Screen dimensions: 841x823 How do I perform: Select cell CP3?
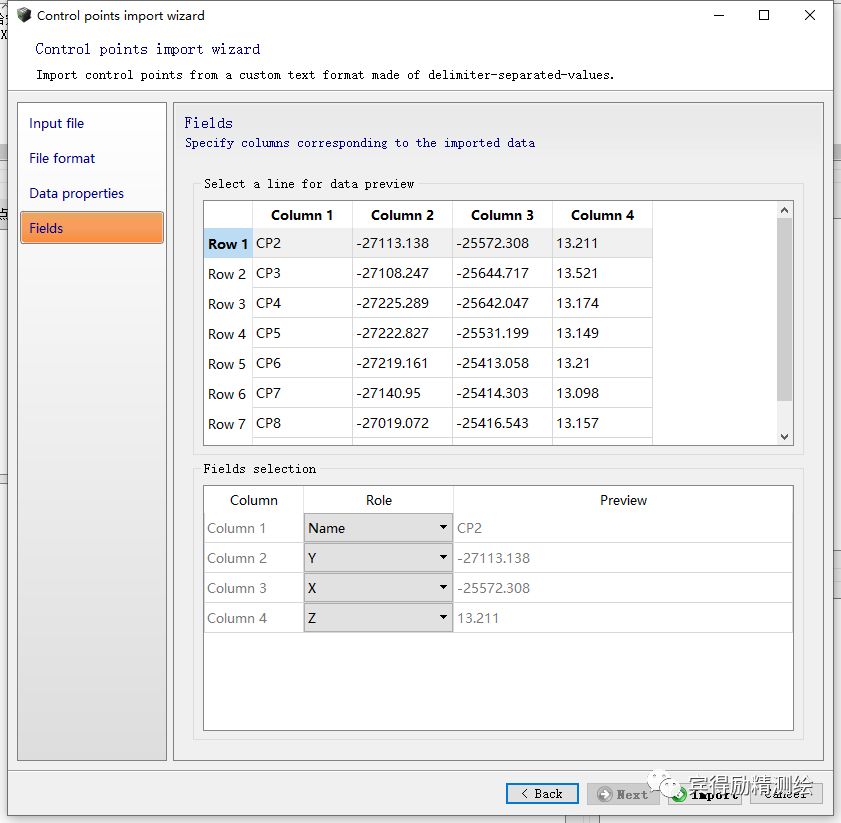click(302, 273)
